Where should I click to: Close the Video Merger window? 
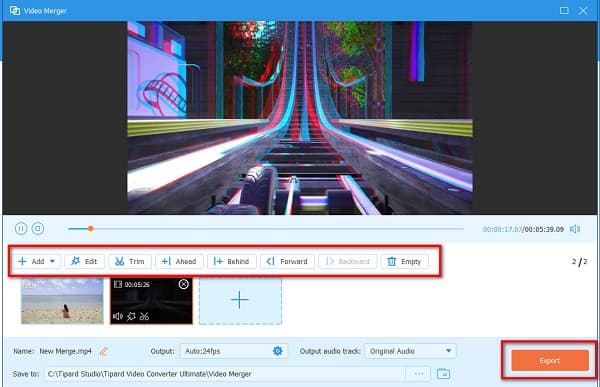583,11
